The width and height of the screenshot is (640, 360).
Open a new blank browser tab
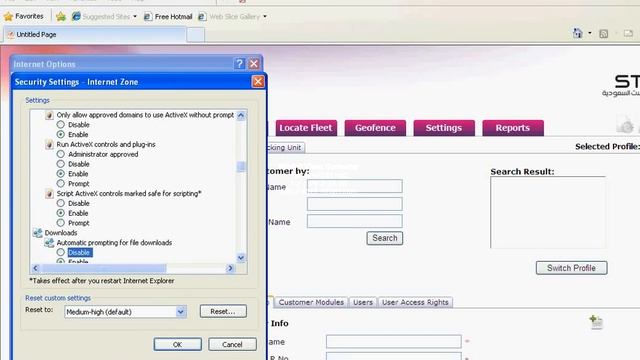click(196, 35)
